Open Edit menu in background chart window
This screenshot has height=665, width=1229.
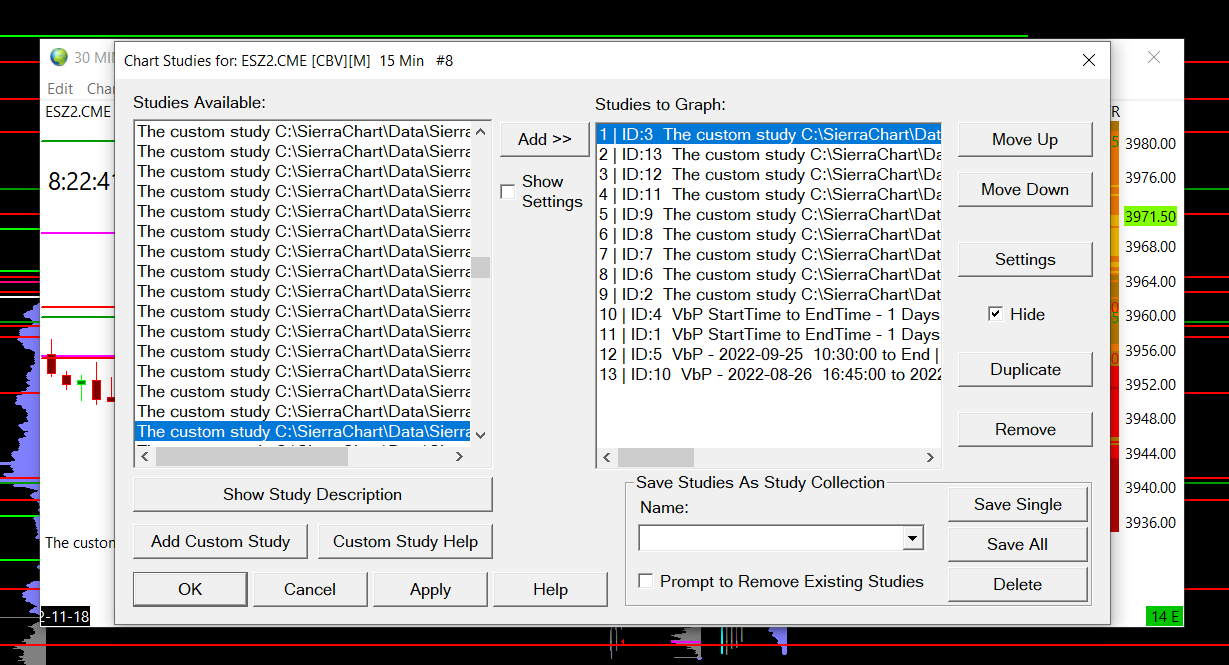click(60, 89)
